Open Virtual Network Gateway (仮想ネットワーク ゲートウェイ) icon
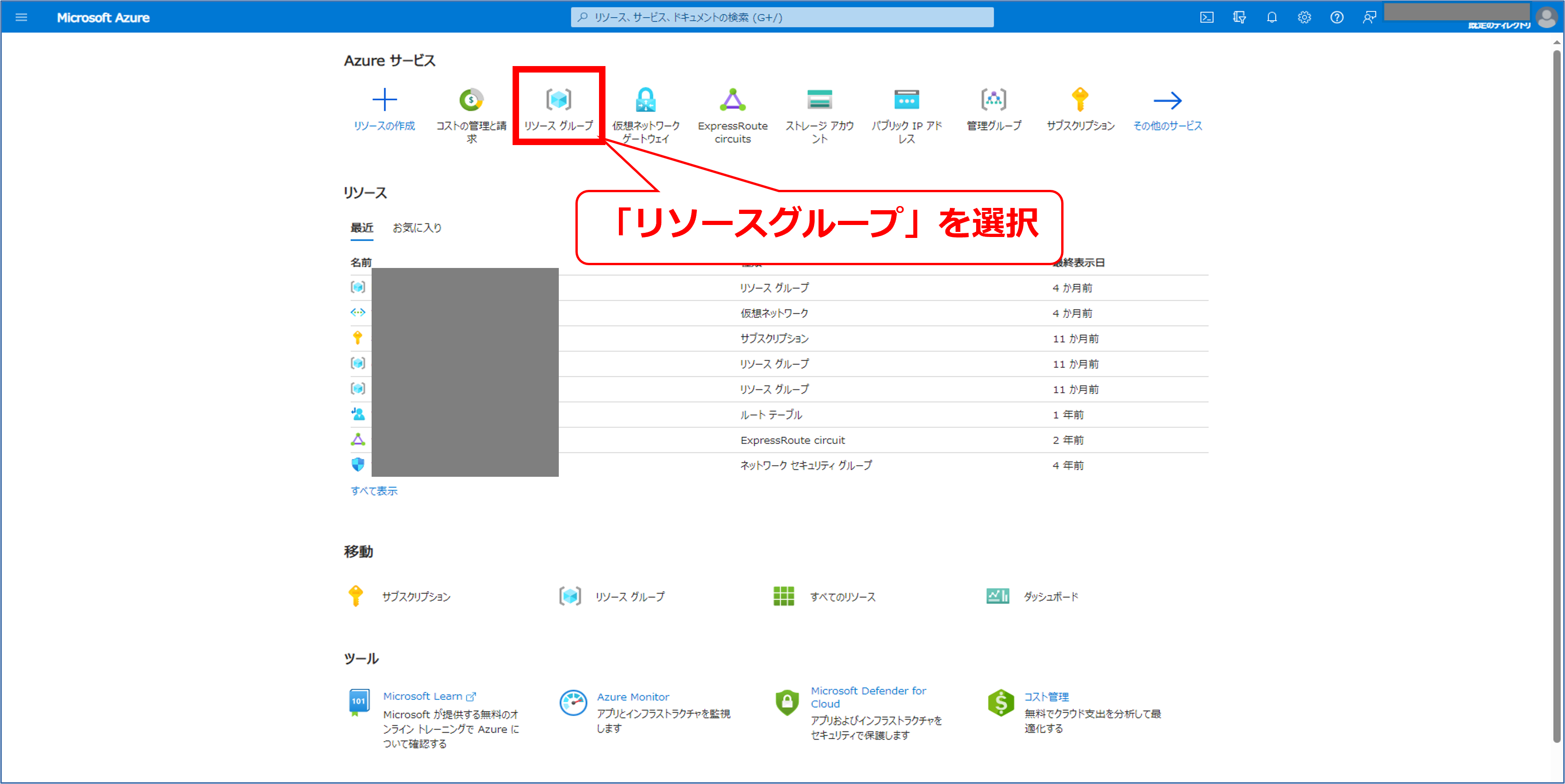 645,100
